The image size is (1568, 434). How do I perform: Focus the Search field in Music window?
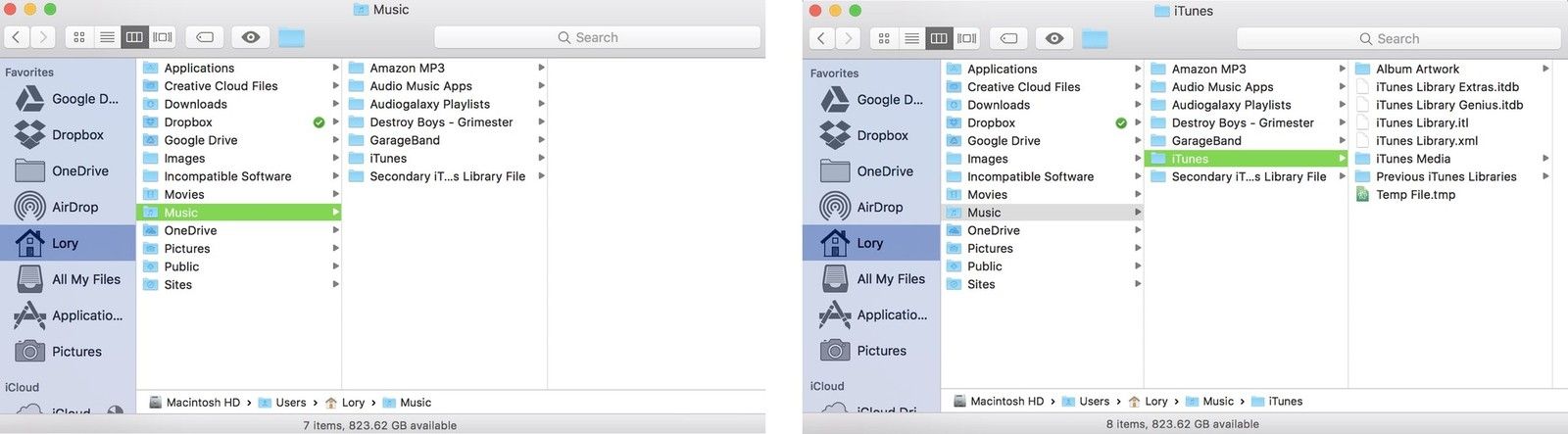point(597,37)
